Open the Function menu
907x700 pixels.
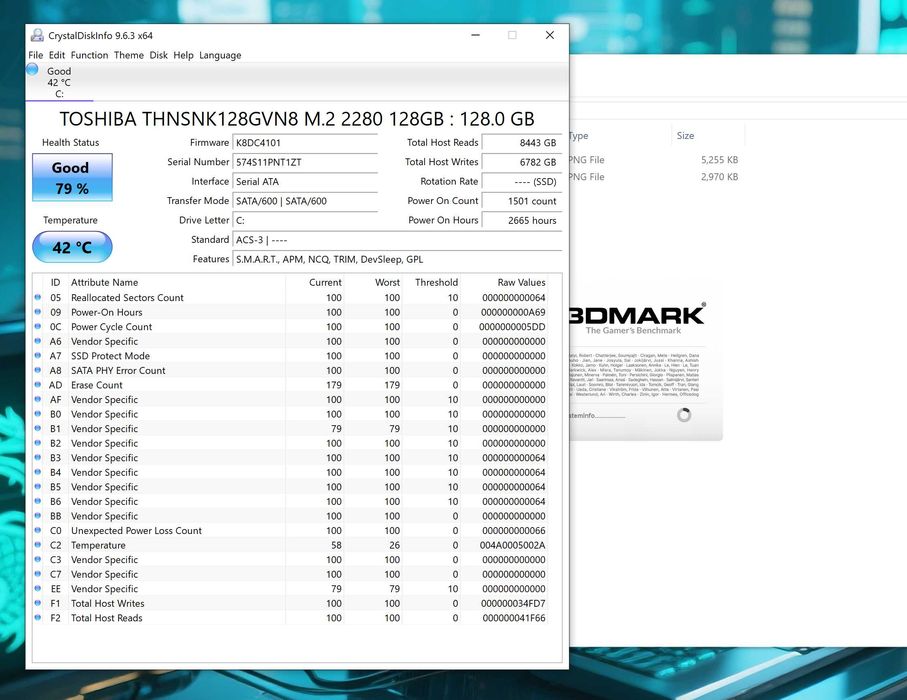(x=89, y=55)
